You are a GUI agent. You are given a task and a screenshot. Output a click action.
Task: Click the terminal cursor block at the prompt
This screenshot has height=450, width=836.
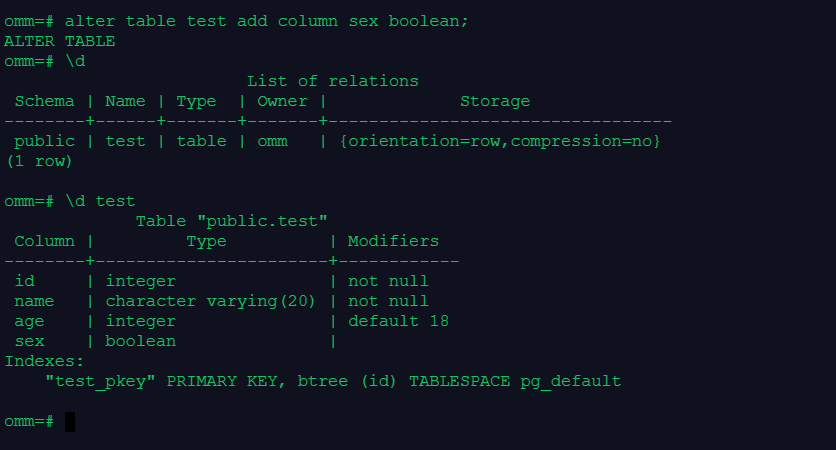click(x=70, y=421)
